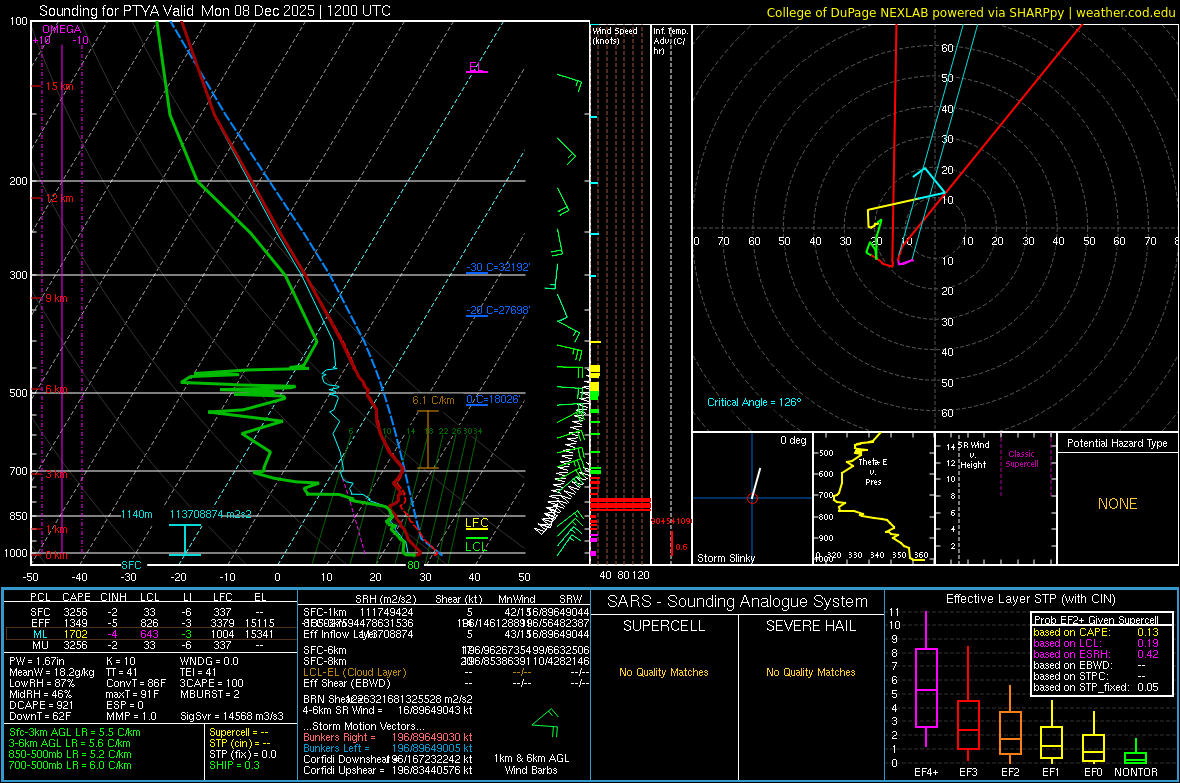Click the DCAPE = 921 value
This screenshot has width=1180, height=783.
tap(41, 705)
